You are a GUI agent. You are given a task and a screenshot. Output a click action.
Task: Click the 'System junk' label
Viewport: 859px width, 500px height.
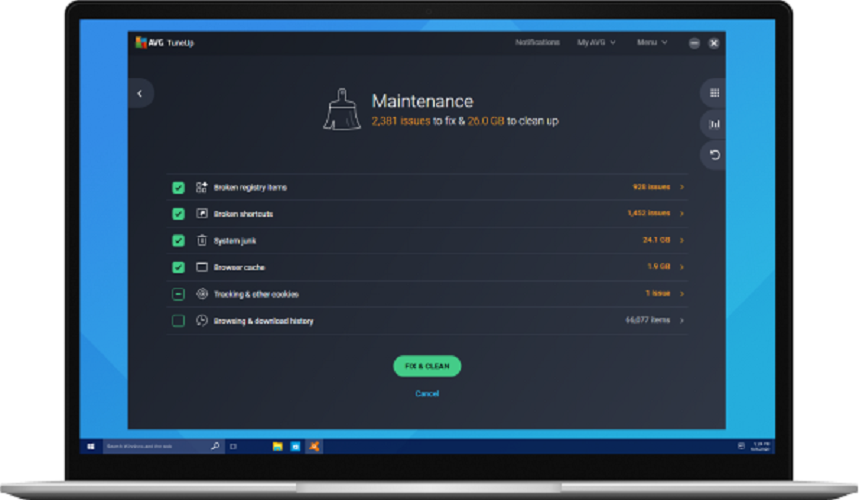(235, 241)
